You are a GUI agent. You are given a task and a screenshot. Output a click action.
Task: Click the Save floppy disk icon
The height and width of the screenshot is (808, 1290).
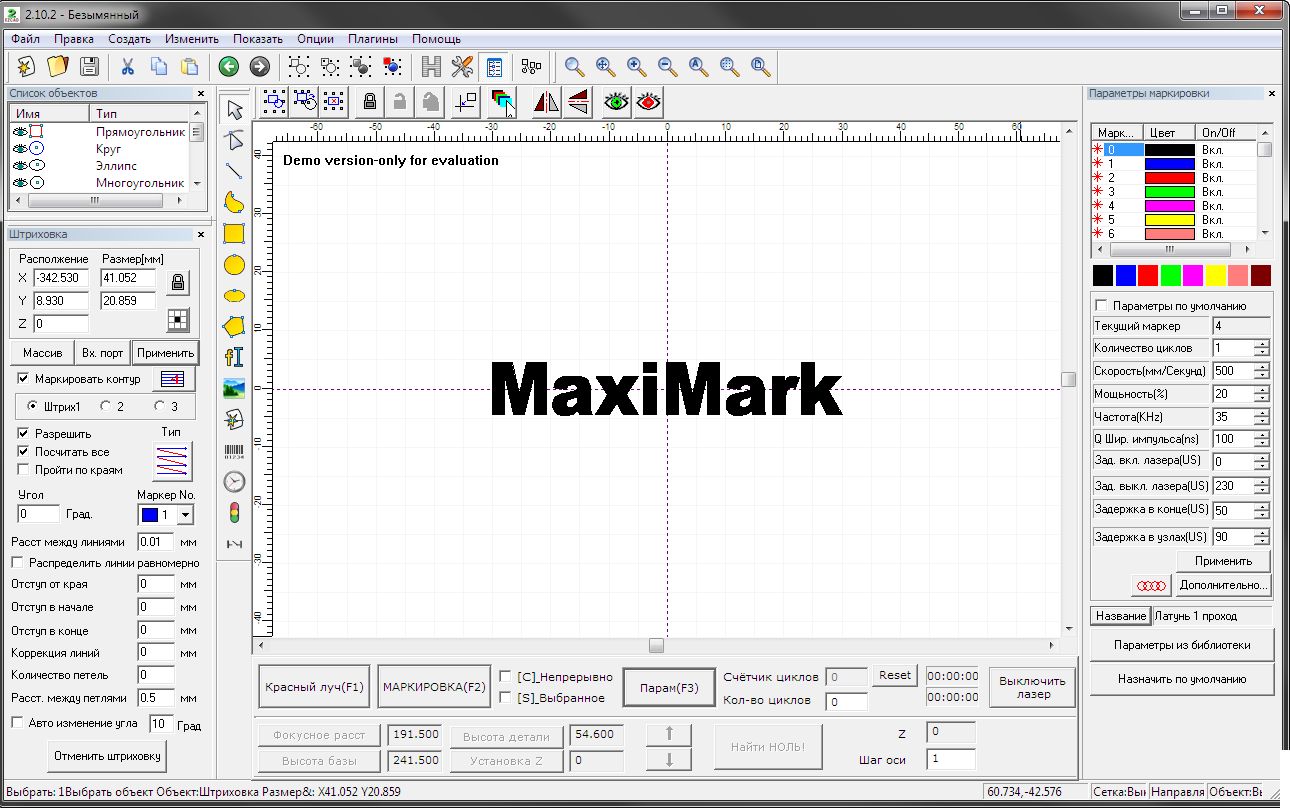89,67
